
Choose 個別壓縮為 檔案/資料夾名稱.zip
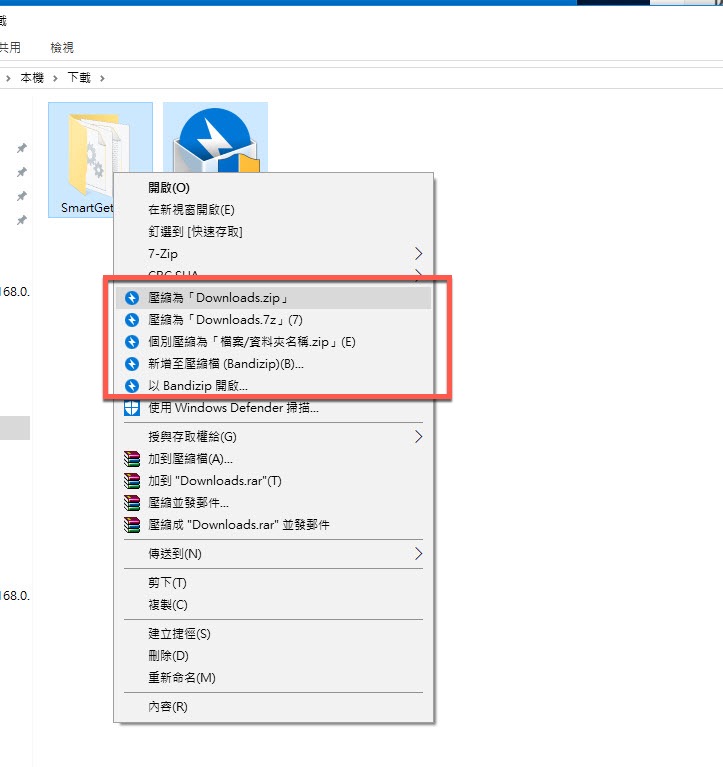click(x=274, y=342)
